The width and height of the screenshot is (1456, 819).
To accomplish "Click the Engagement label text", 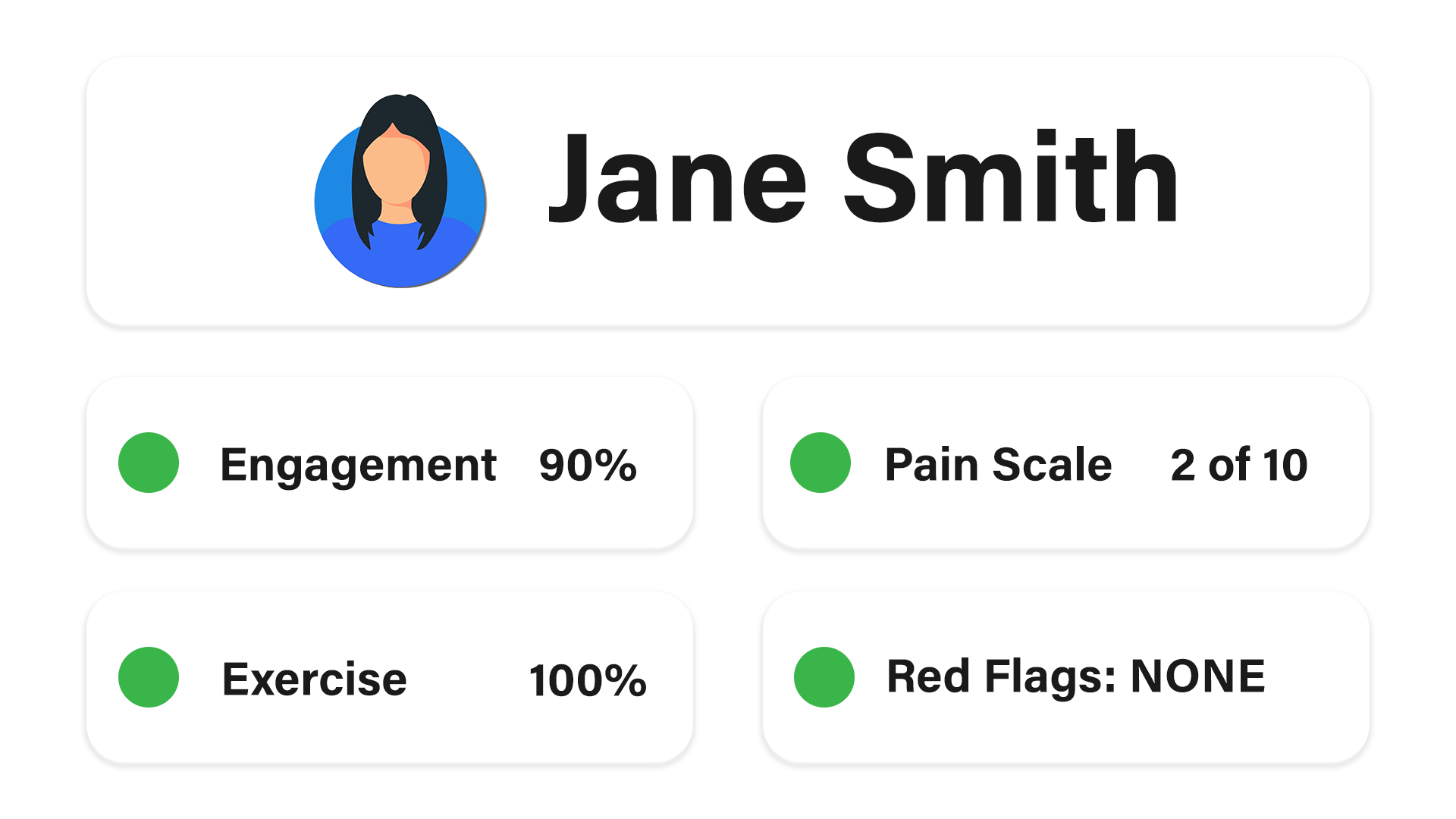I will (x=358, y=465).
